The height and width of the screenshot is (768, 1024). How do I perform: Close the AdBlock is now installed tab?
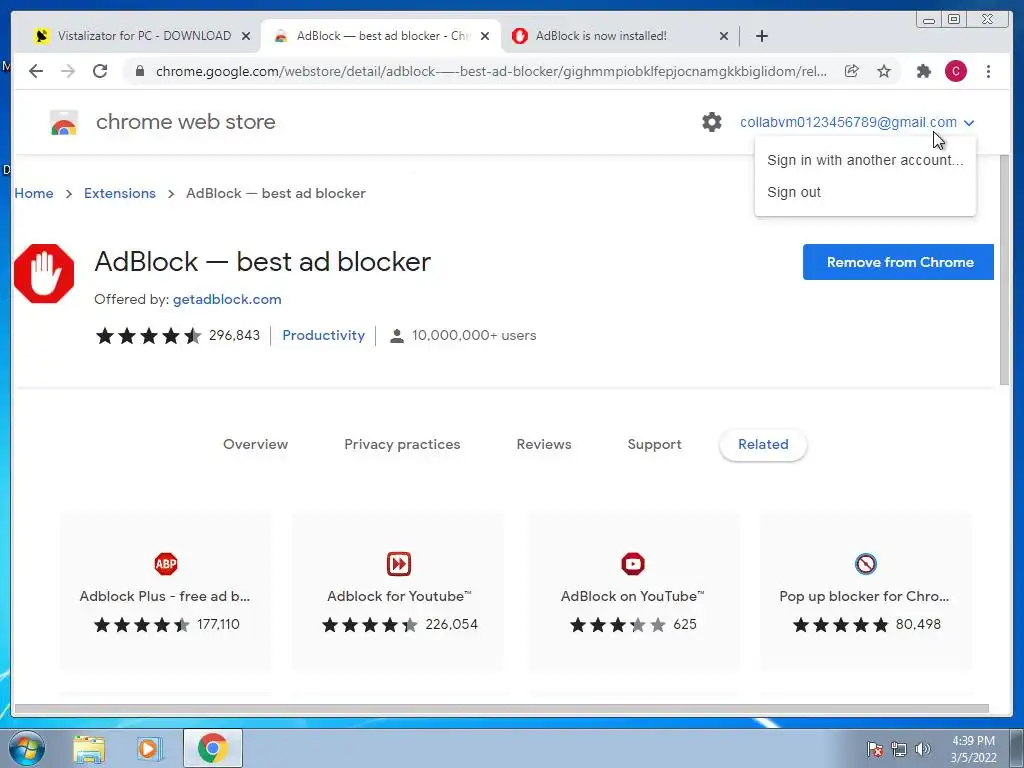[x=724, y=36]
